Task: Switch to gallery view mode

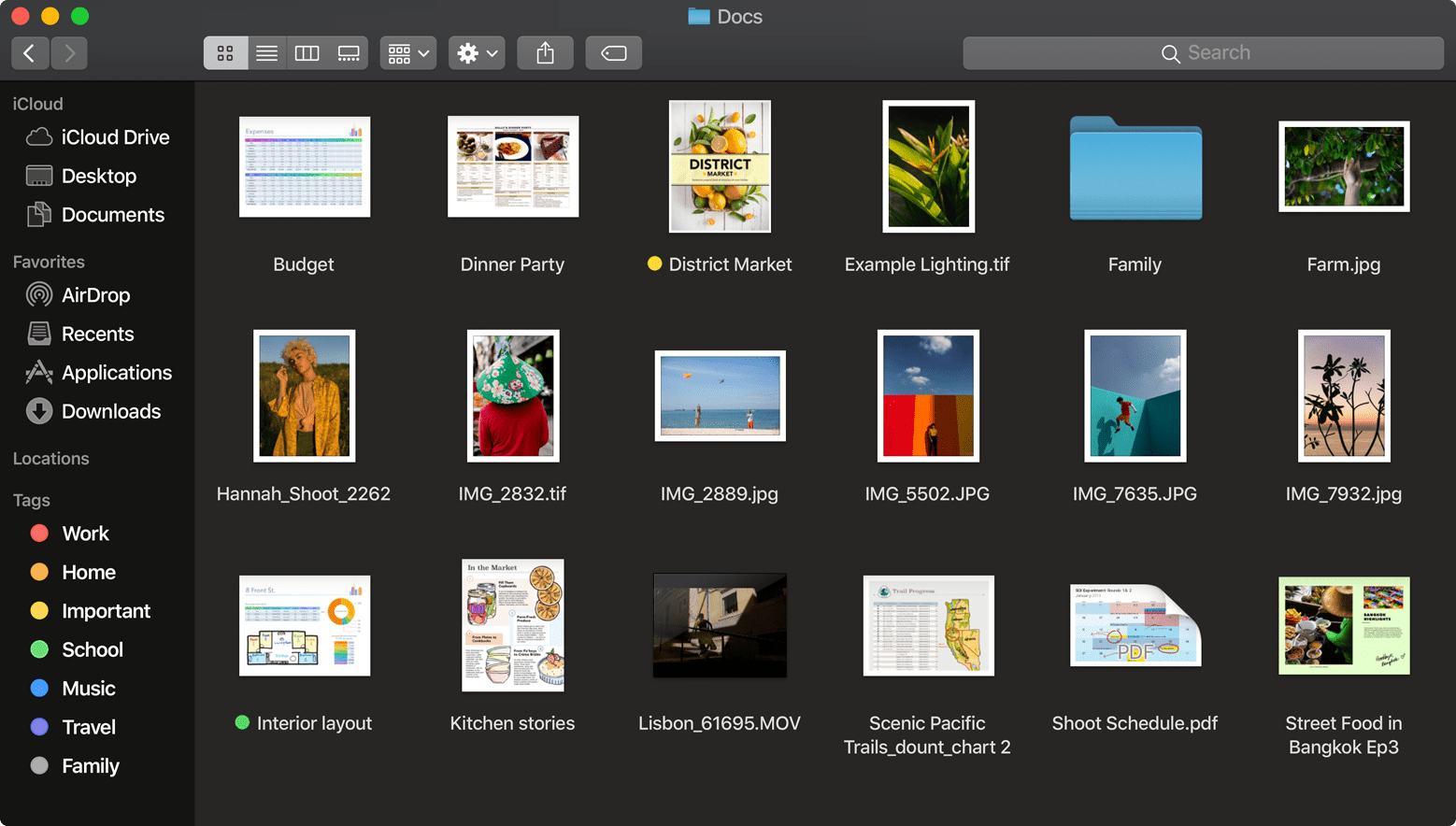Action: click(x=349, y=53)
